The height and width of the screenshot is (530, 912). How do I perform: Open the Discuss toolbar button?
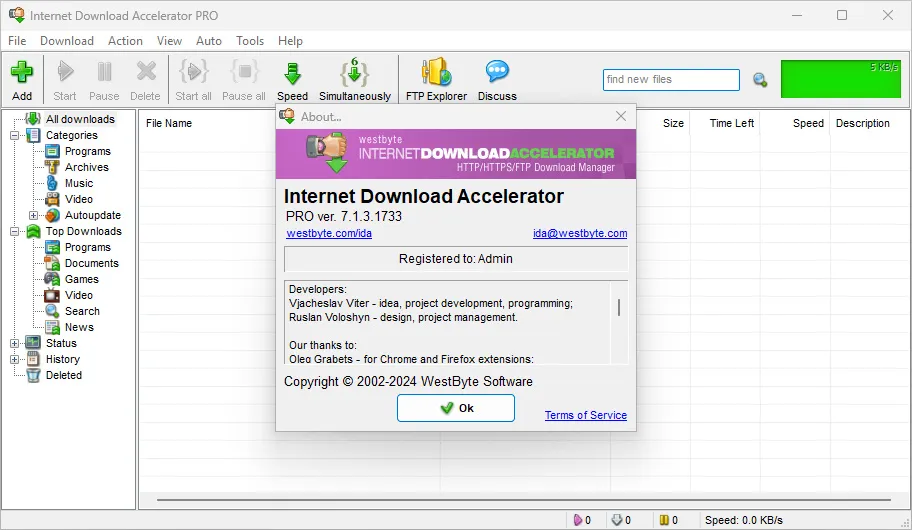tap(497, 80)
